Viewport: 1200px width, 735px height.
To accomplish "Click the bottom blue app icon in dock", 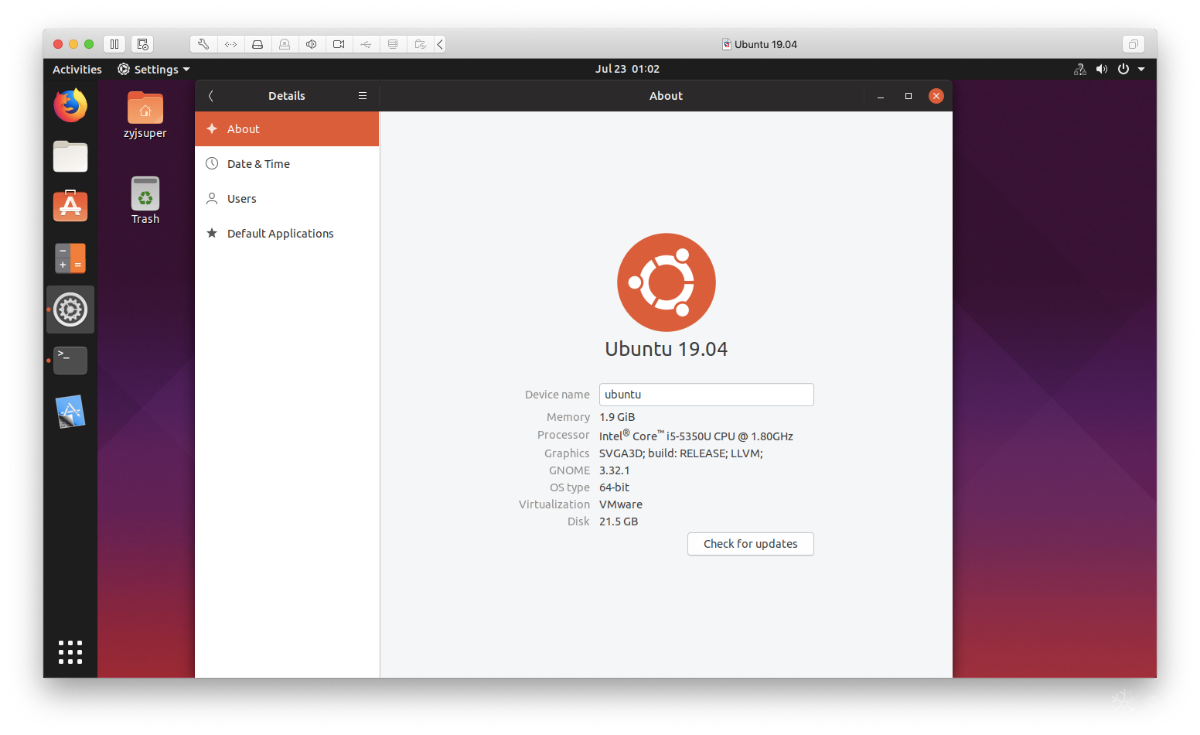I will pyautogui.click(x=70, y=412).
